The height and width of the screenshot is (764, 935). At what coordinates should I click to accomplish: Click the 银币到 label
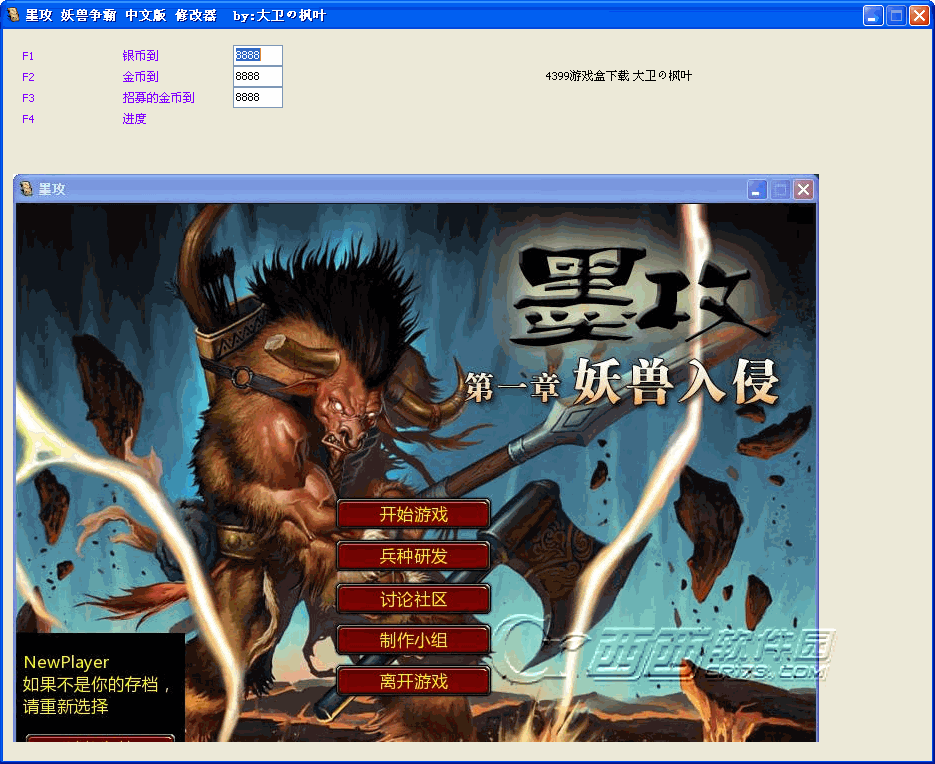(x=141, y=55)
